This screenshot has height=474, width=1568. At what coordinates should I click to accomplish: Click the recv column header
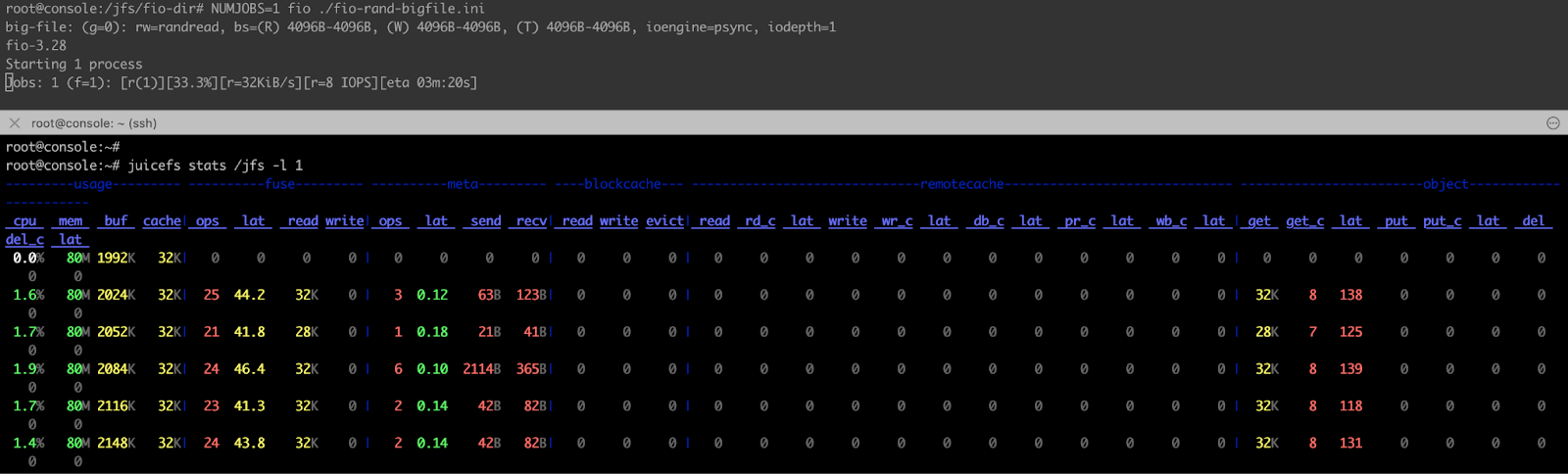[531, 221]
